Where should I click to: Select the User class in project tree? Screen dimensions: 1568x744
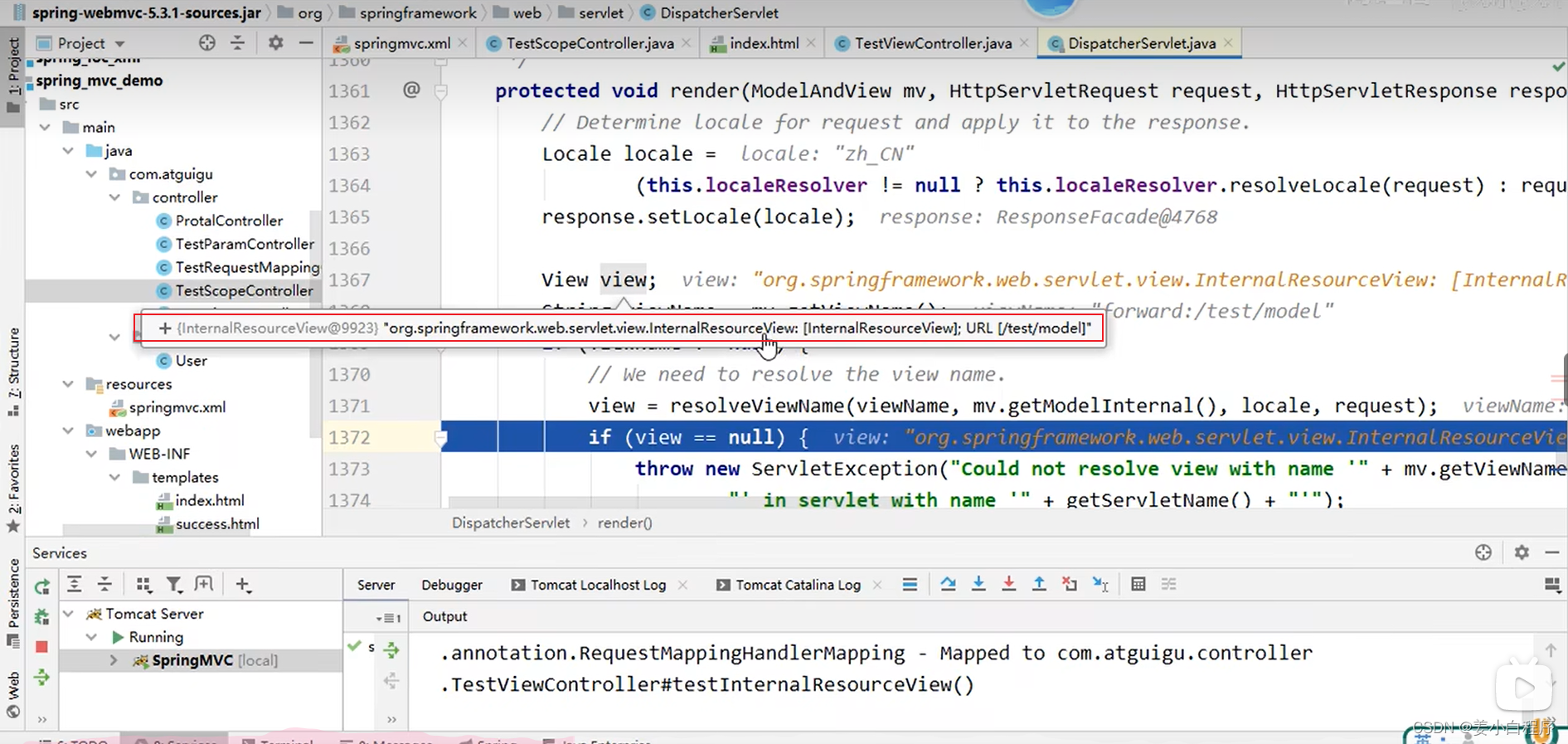(191, 361)
